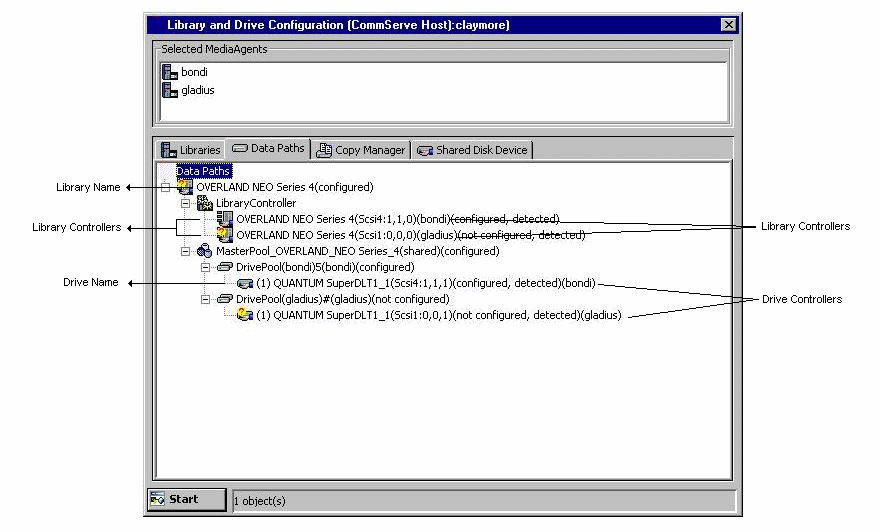Image resolution: width=880 pixels, height=532 pixels.
Task: Select DrivePool(bondi)5(bondi)(configured)
Action: point(325,267)
